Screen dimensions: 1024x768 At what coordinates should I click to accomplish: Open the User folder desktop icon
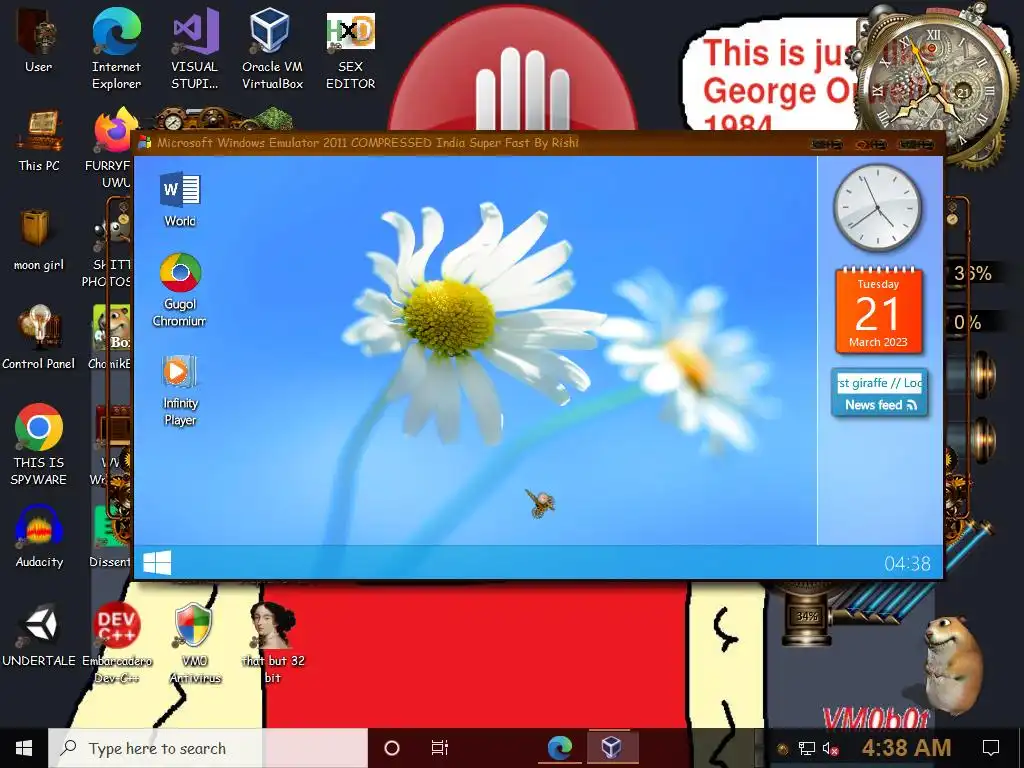pyautogui.click(x=39, y=40)
